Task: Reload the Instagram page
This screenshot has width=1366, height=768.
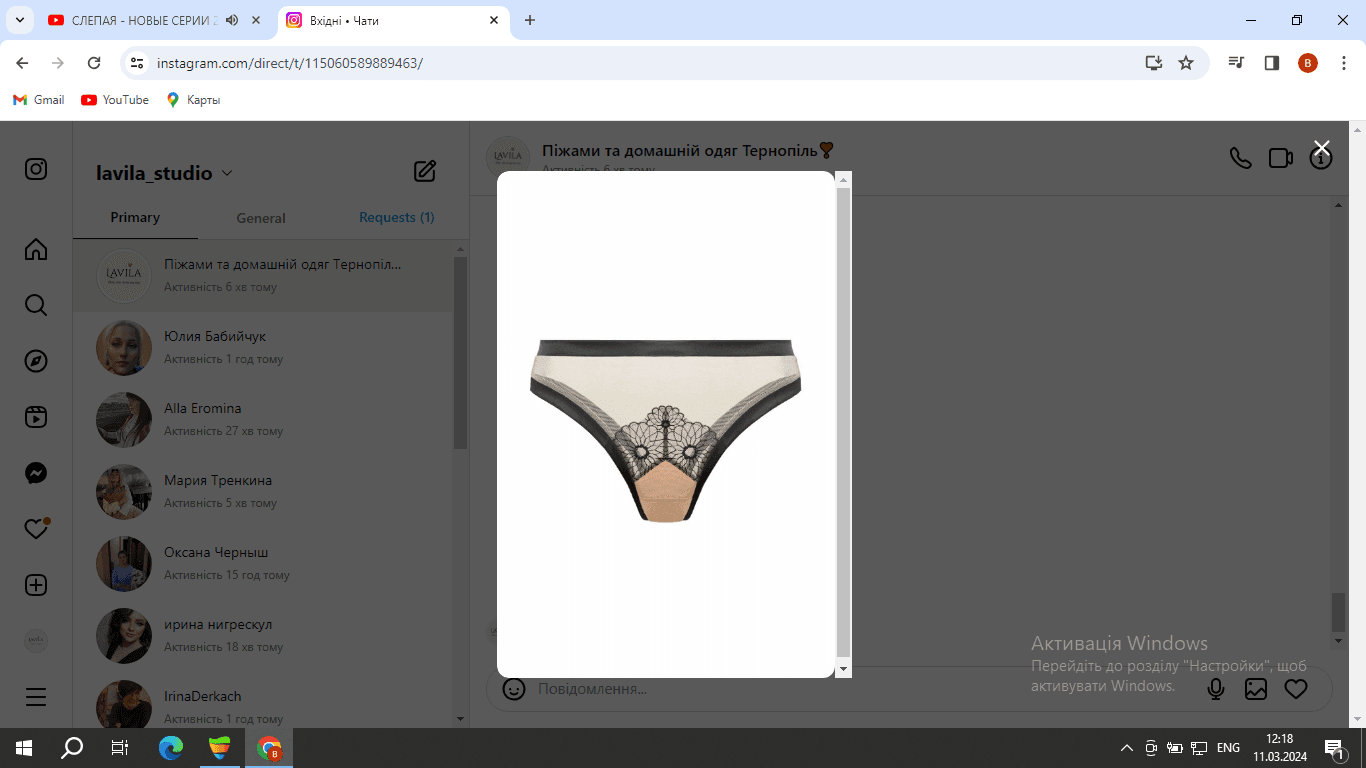Action: point(94,63)
